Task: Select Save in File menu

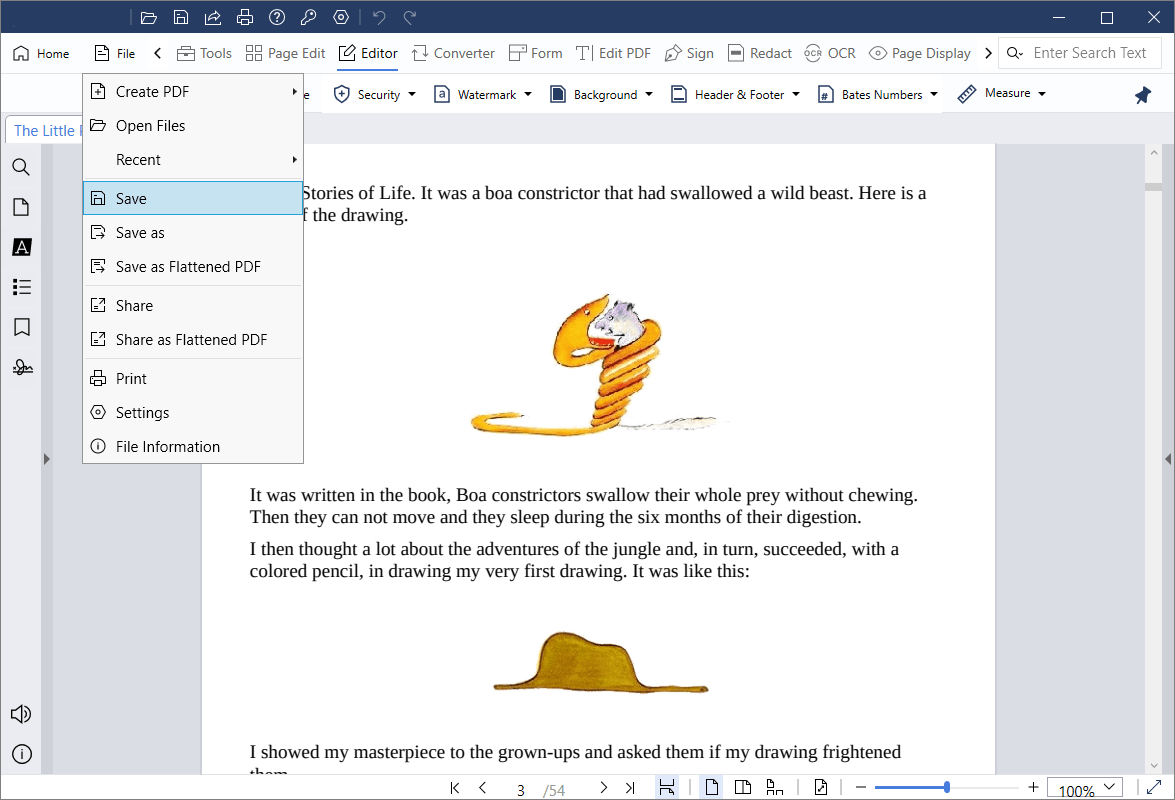Action: tap(193, 199)
